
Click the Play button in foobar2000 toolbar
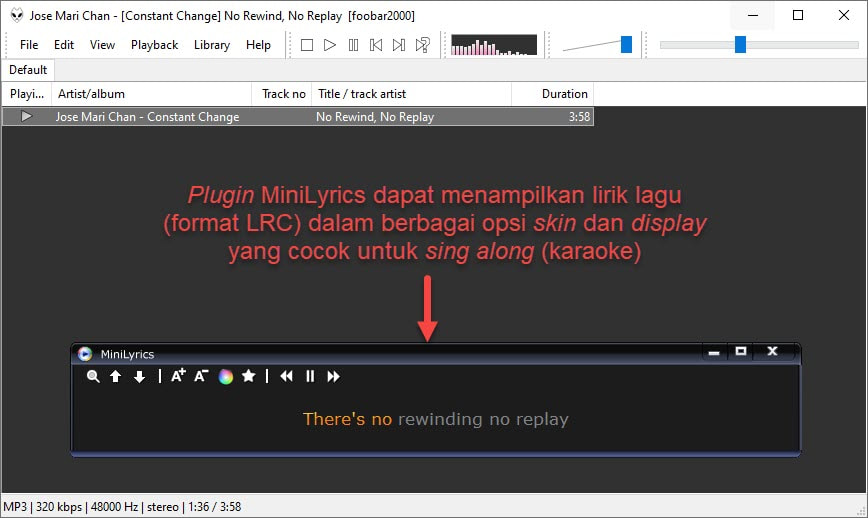click(x=330, y=45)
